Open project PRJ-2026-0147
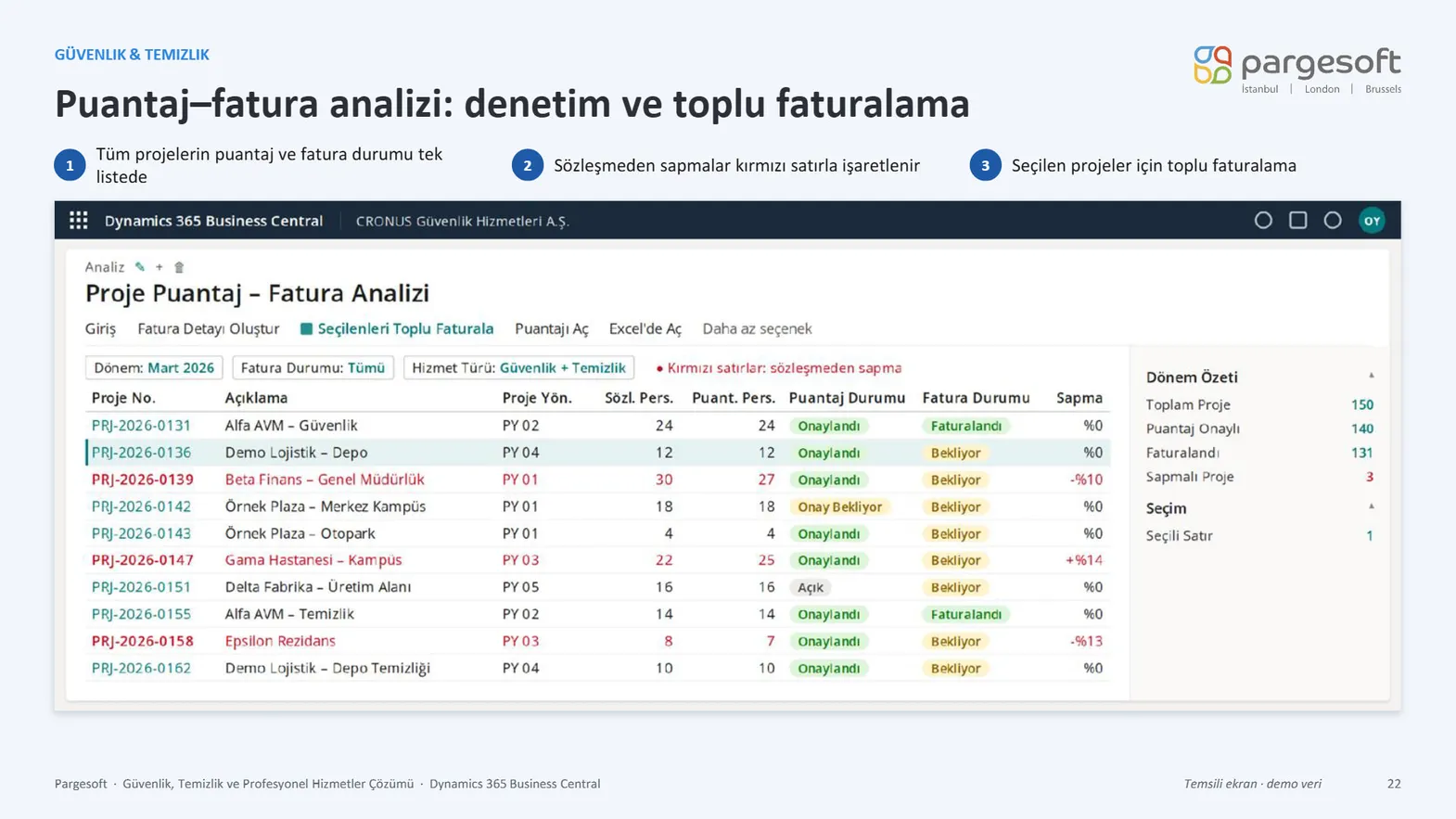This screenshot has width=1456, height=819. point(142,560)
